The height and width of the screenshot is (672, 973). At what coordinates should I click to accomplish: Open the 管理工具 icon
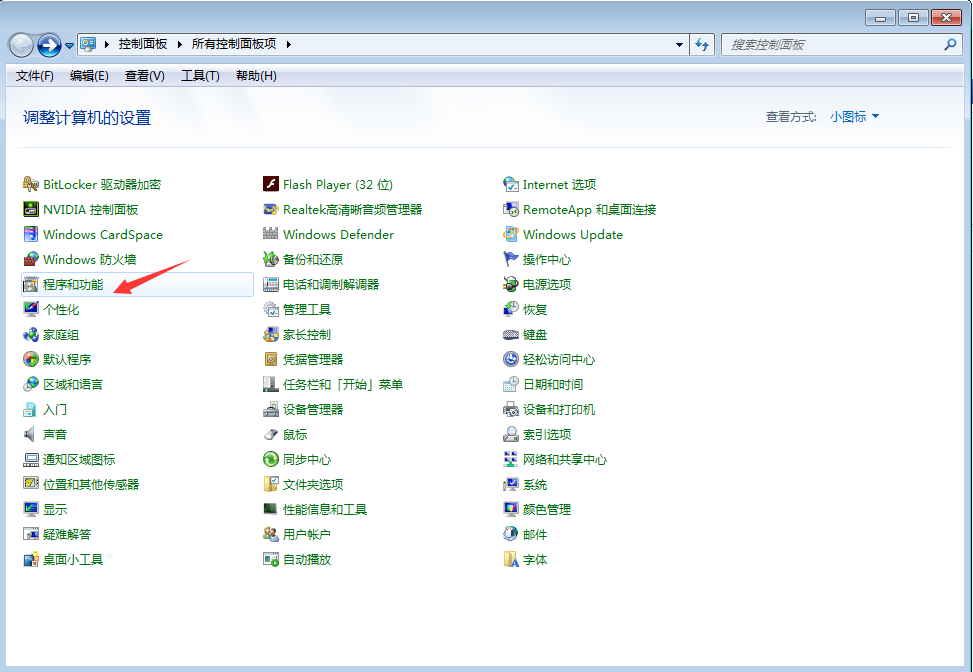pos(271,309)
